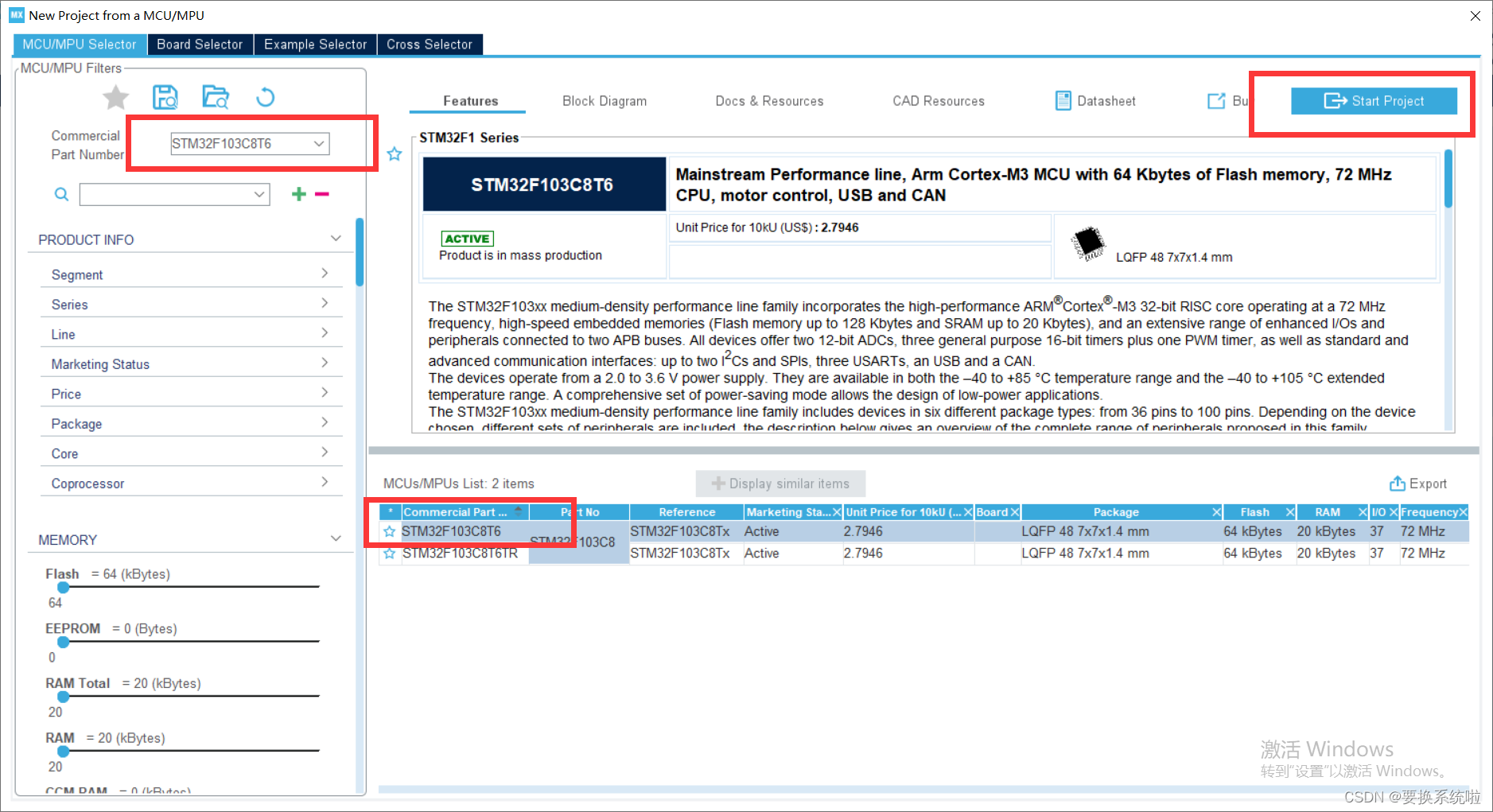
Task: Expand the Price filter
Action: click(x=191, y=394)
